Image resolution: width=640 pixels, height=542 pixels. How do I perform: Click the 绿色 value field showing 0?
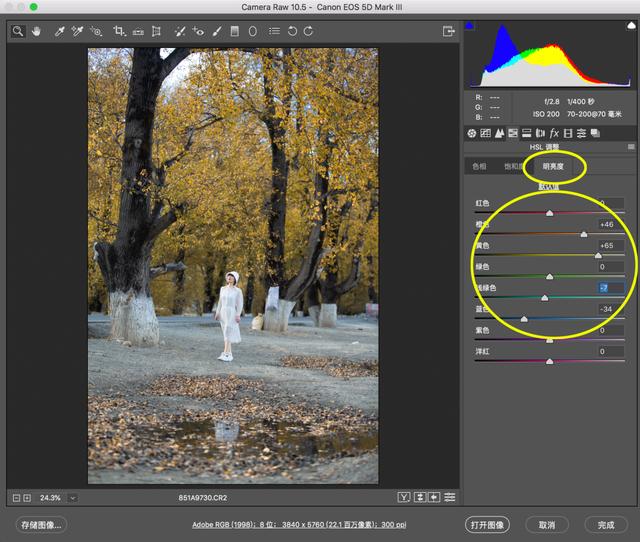pos(611,267)
